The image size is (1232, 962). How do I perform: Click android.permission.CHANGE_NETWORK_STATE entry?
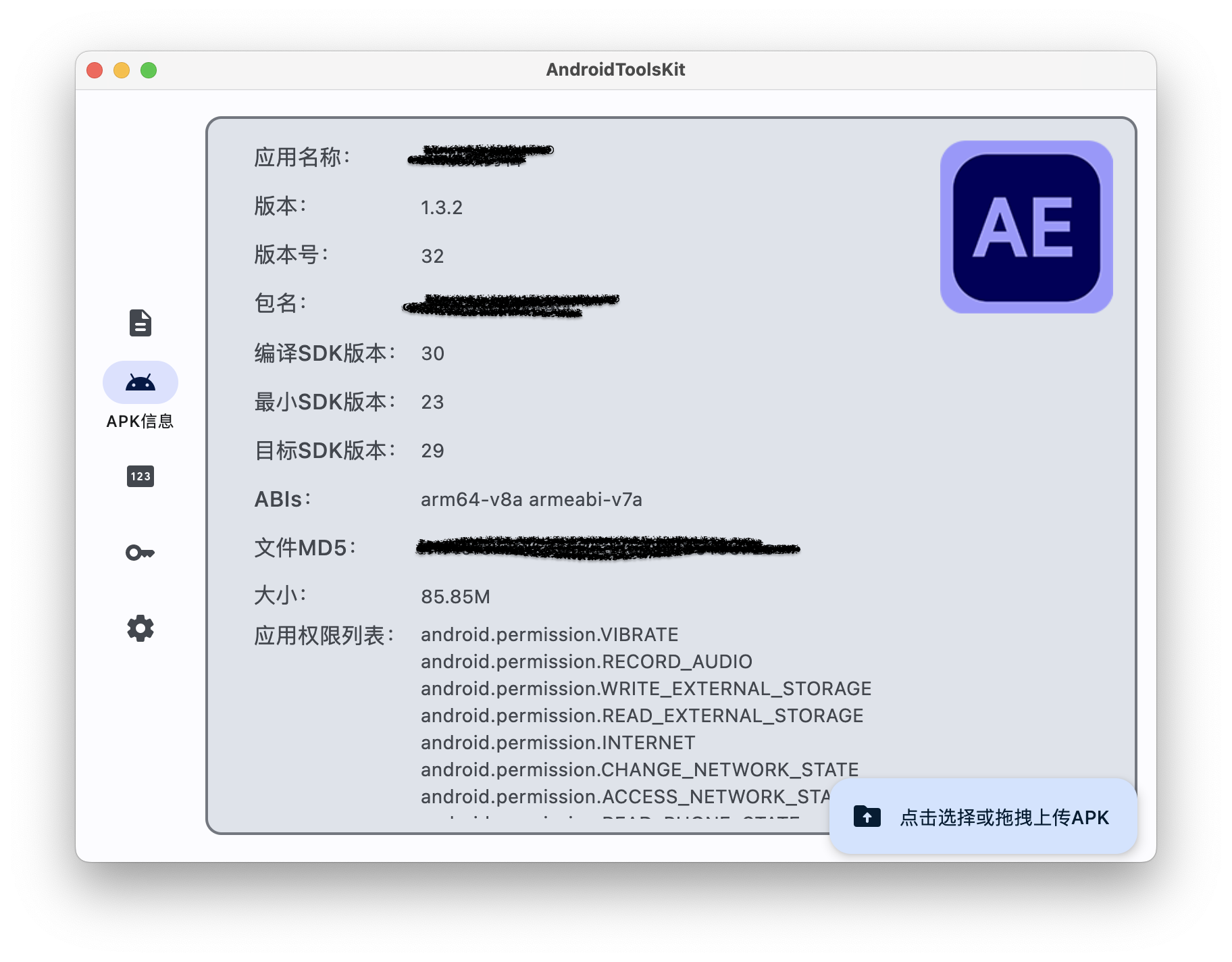[x=640, y=769]
